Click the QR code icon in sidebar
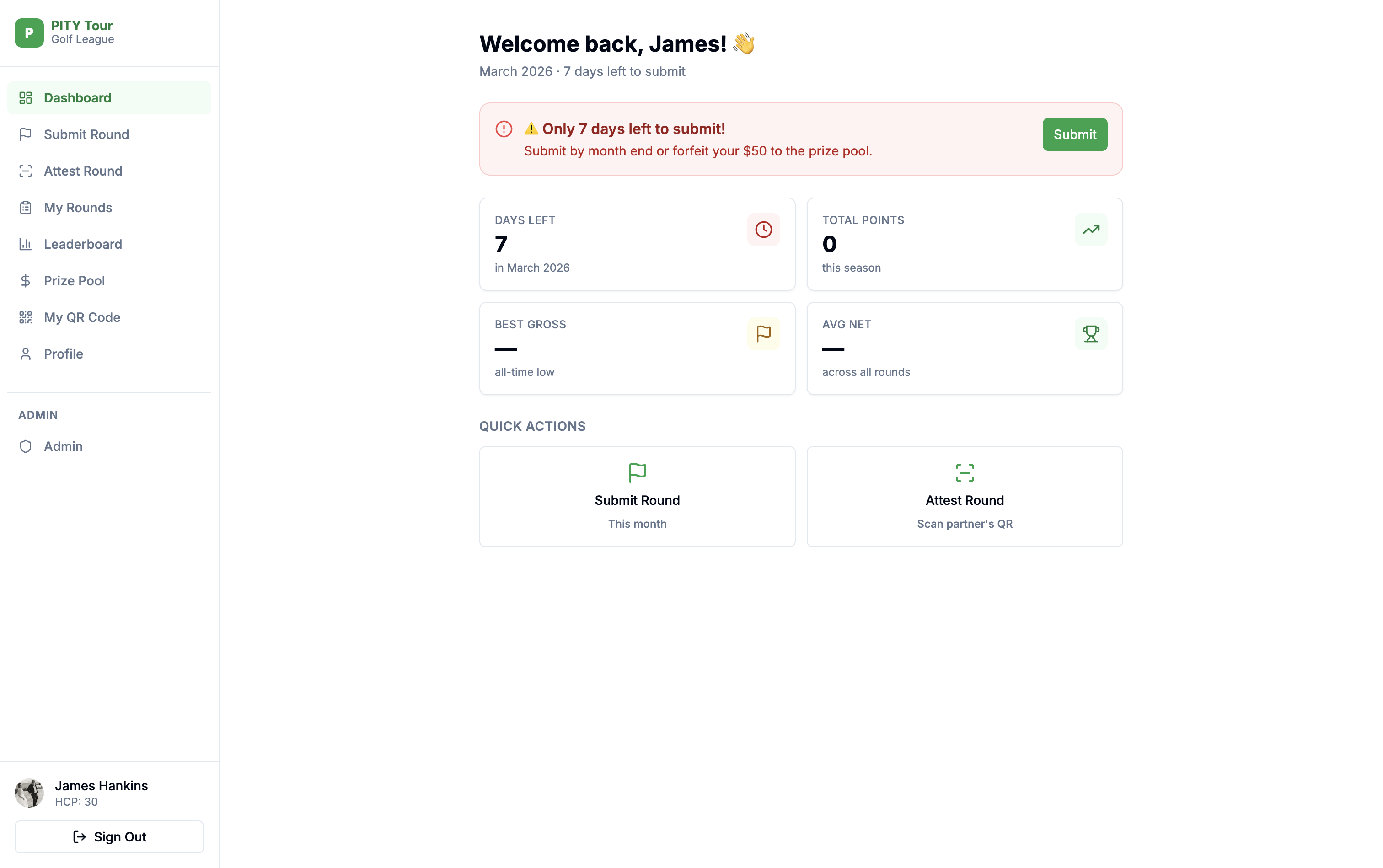Viewport: 1383px width, 868px height. click(x=25, y=317)
